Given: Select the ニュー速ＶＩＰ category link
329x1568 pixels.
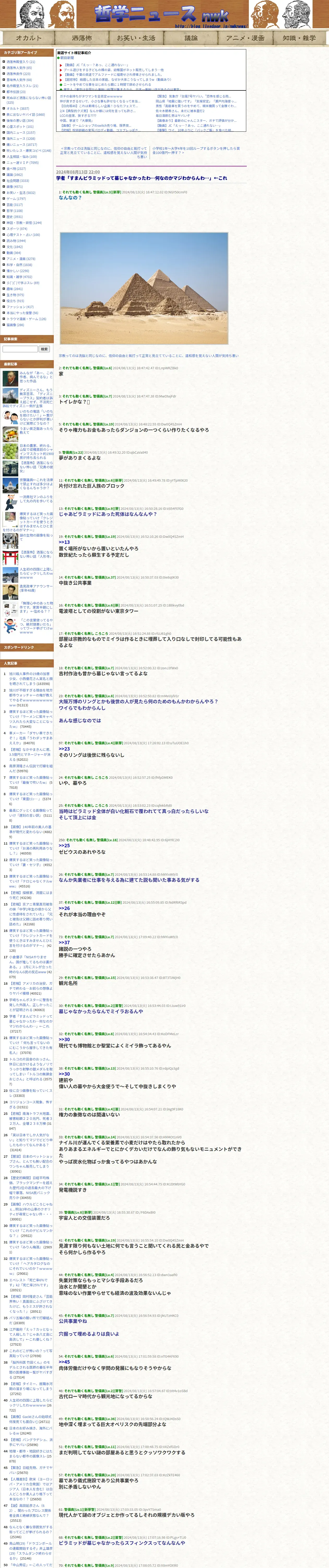Looking at the screenshot, I should click(22, 163).
